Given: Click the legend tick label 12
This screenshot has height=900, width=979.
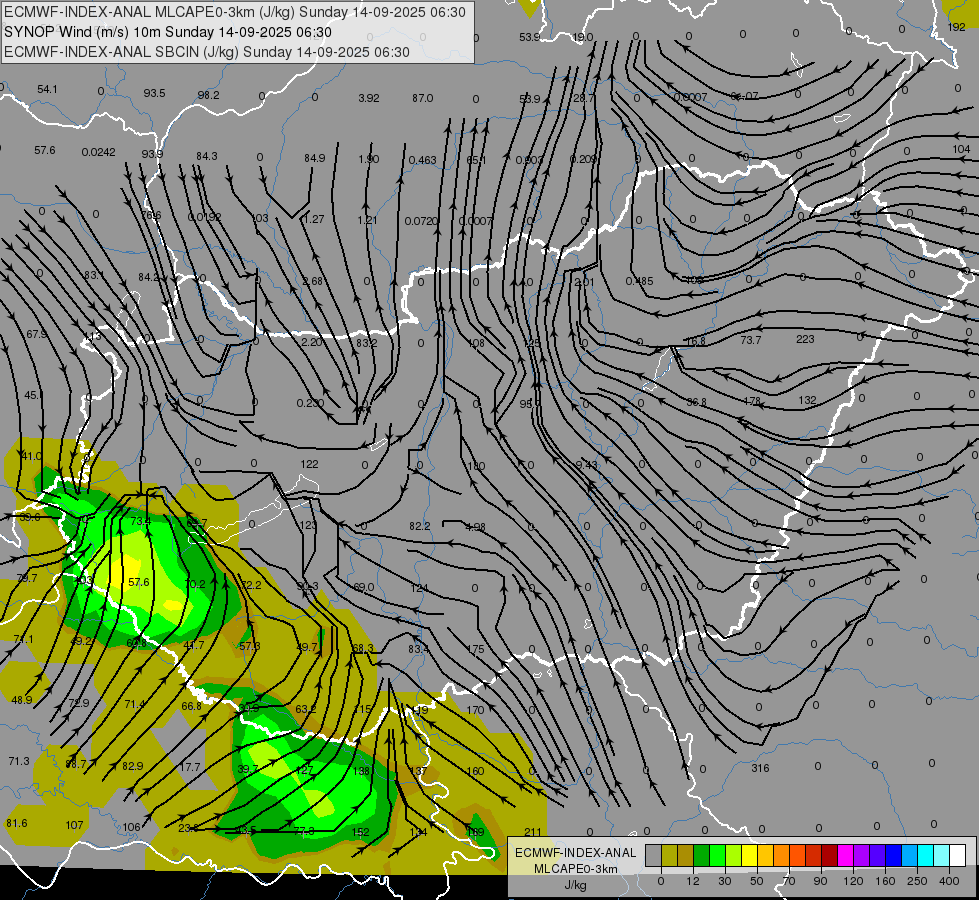Looking at the screenshot, I should tap(692, 881).
